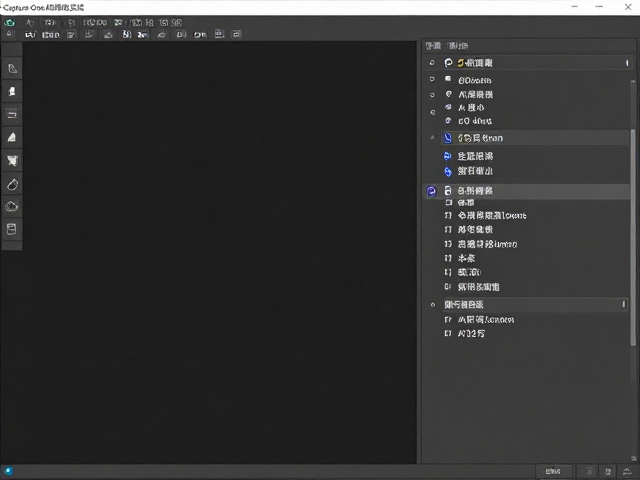Image resolution: width=640 pixels, height=480 pixels.
Task: Select the cloud-shaped tool in left toolbar
Action: (x=11, y=207)
